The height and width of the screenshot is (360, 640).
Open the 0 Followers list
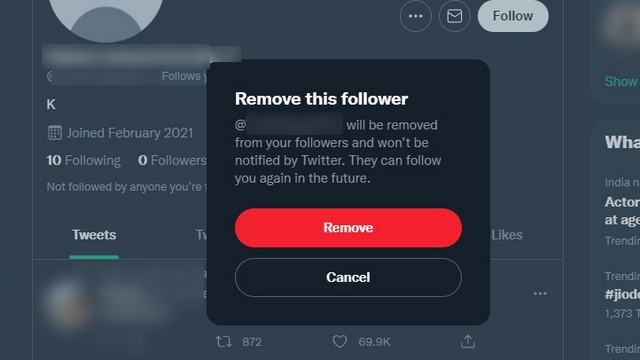point(172,160)
